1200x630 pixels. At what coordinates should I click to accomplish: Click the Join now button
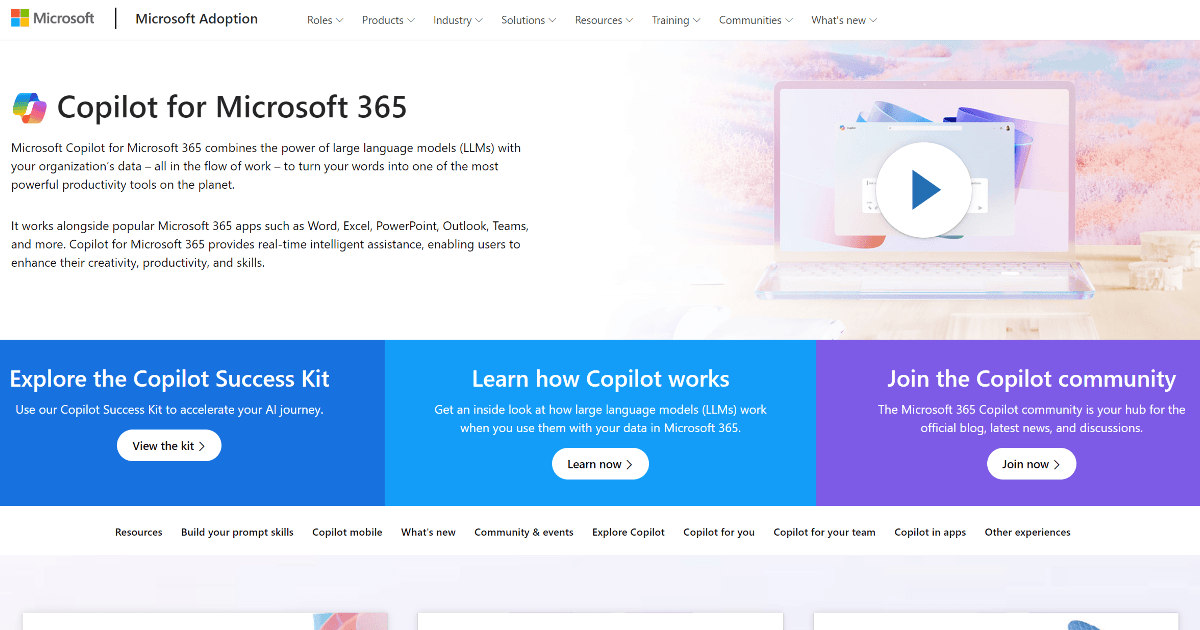(x=1031, y=463)
